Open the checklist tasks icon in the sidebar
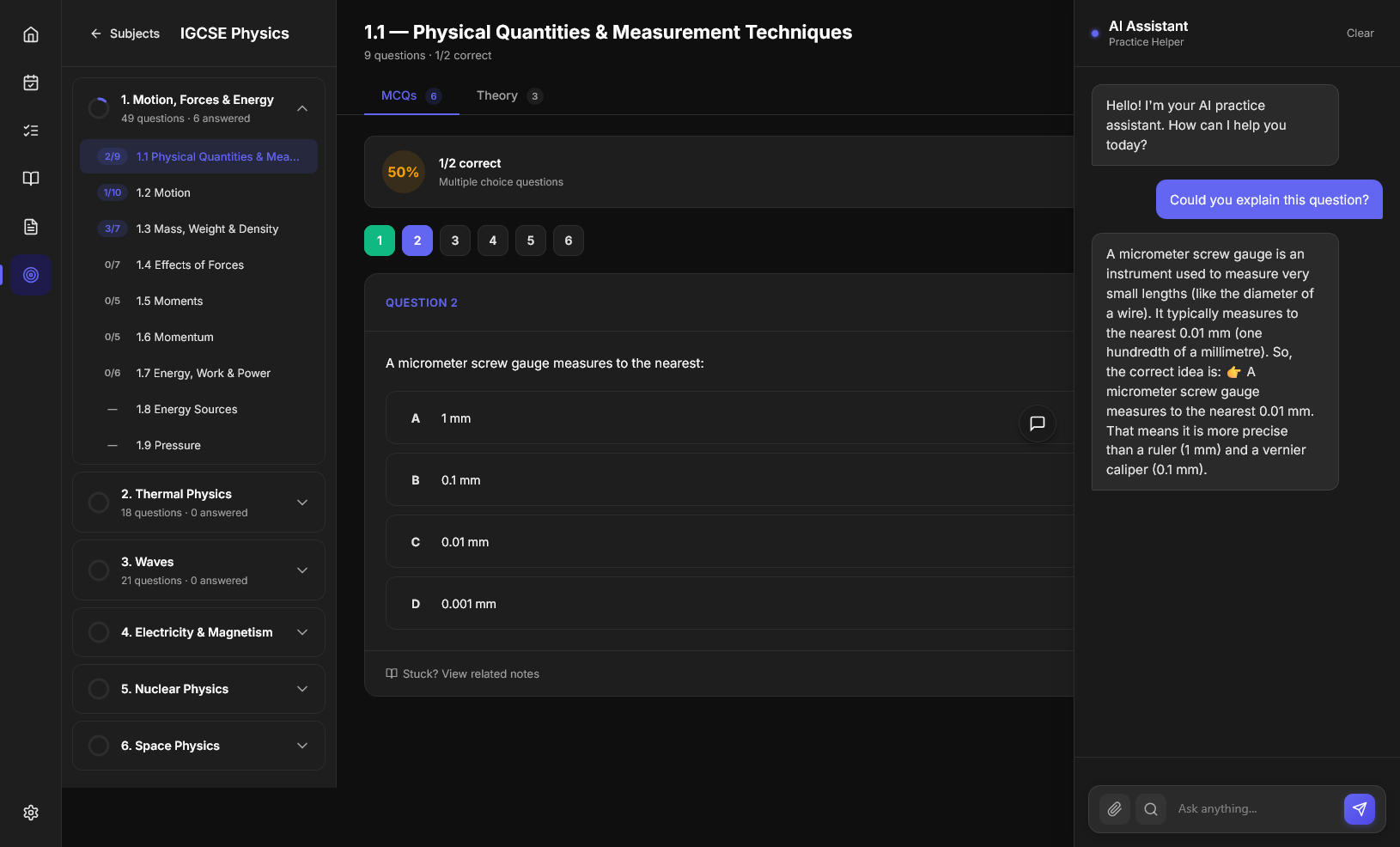The image size is (1400, 847). pyautogui.click(x=31, y=131)
